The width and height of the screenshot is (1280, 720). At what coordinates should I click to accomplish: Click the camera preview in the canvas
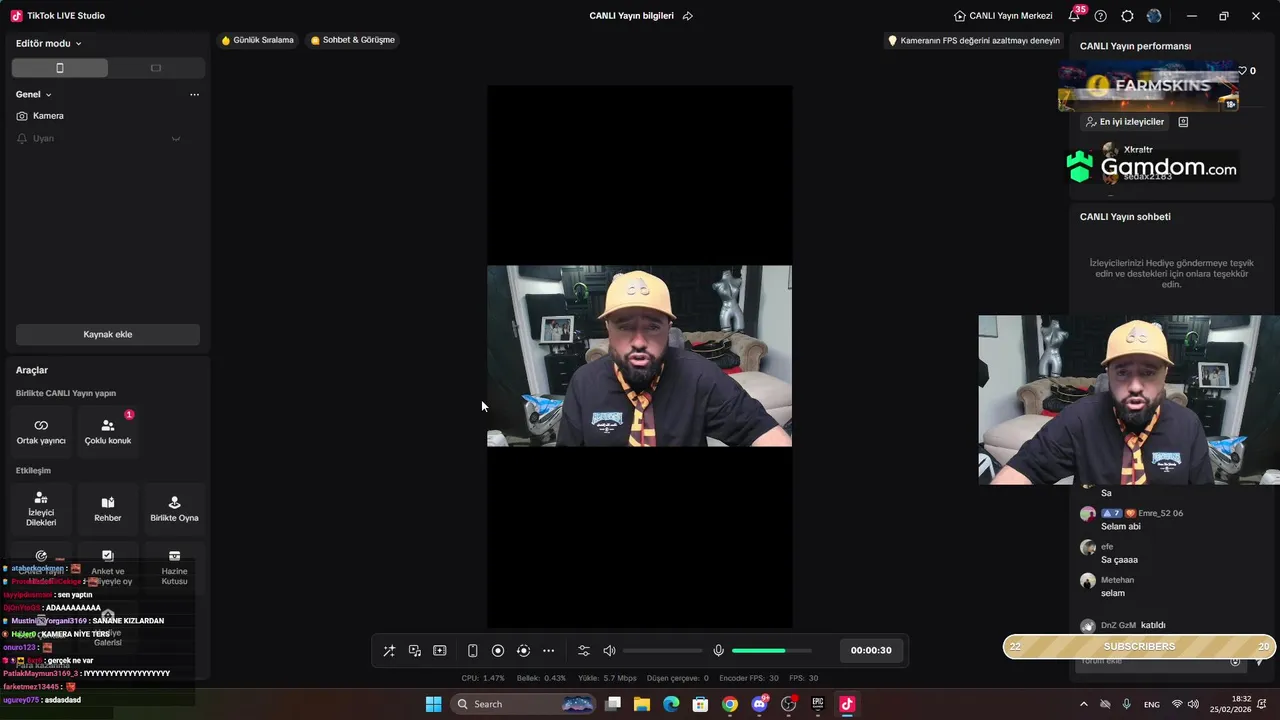pyautogui.click(x=639, y=356)
